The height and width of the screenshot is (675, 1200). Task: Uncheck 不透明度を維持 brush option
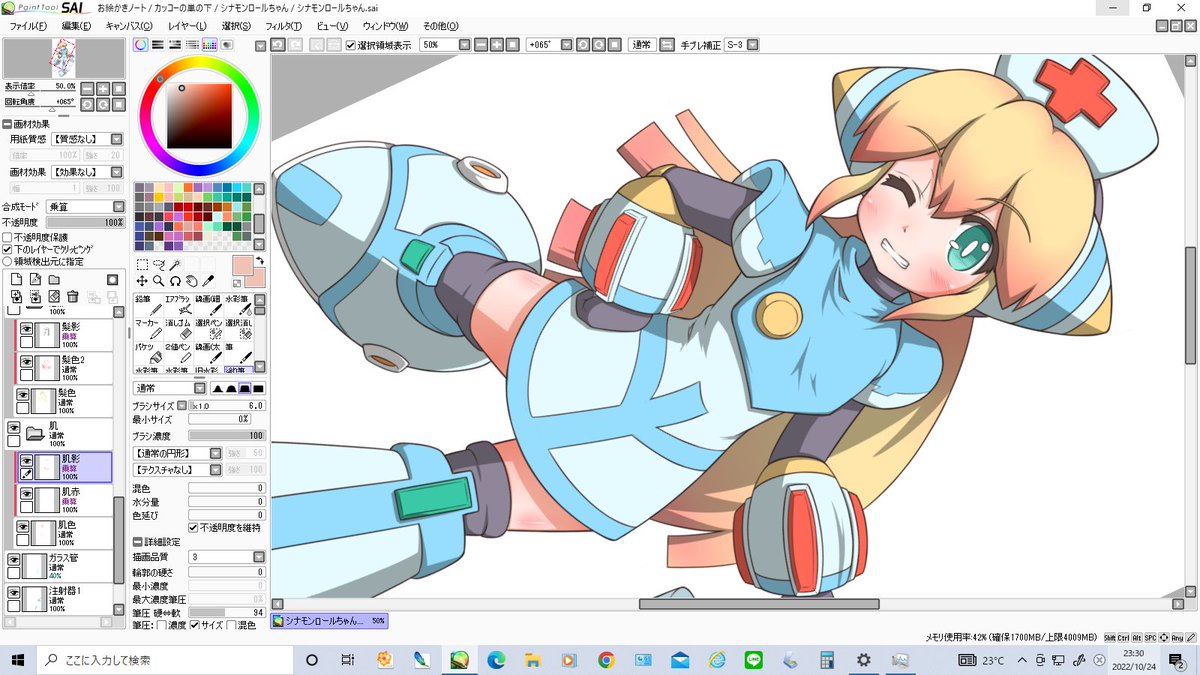coord(193,527)
